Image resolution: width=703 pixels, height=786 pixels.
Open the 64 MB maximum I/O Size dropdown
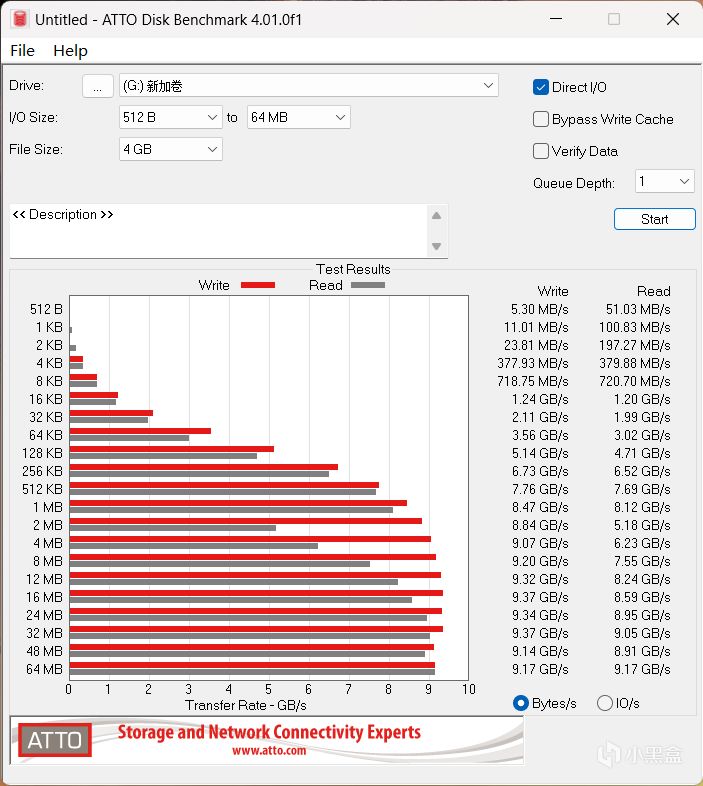pyautogui.click(x=298, y=117)
